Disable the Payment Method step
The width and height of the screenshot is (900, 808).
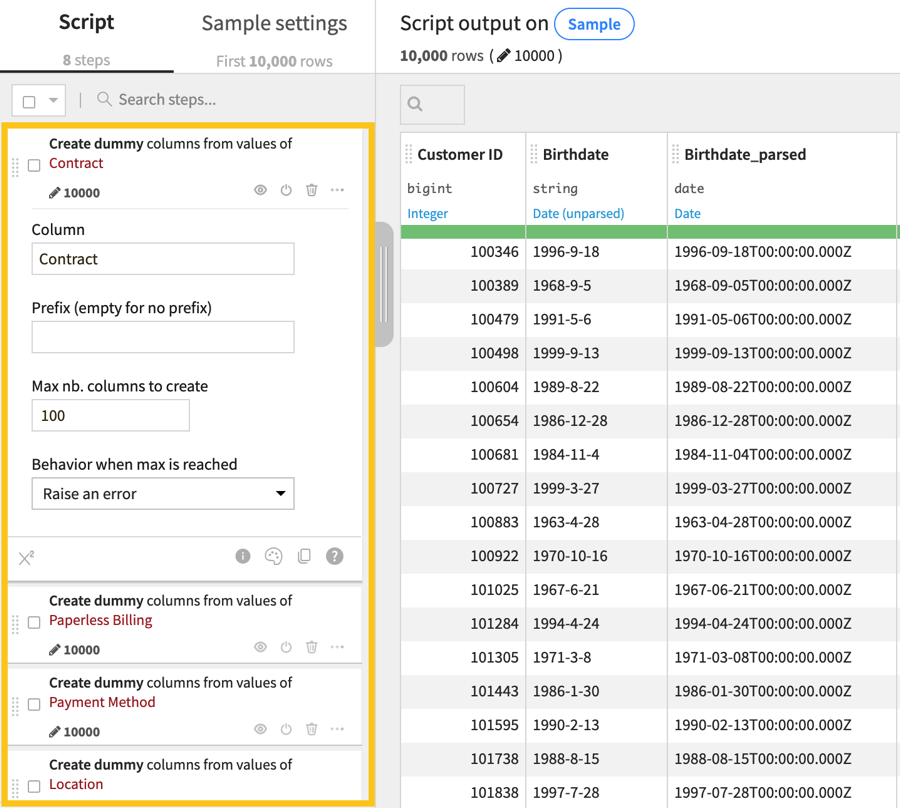tap(286, 729)
